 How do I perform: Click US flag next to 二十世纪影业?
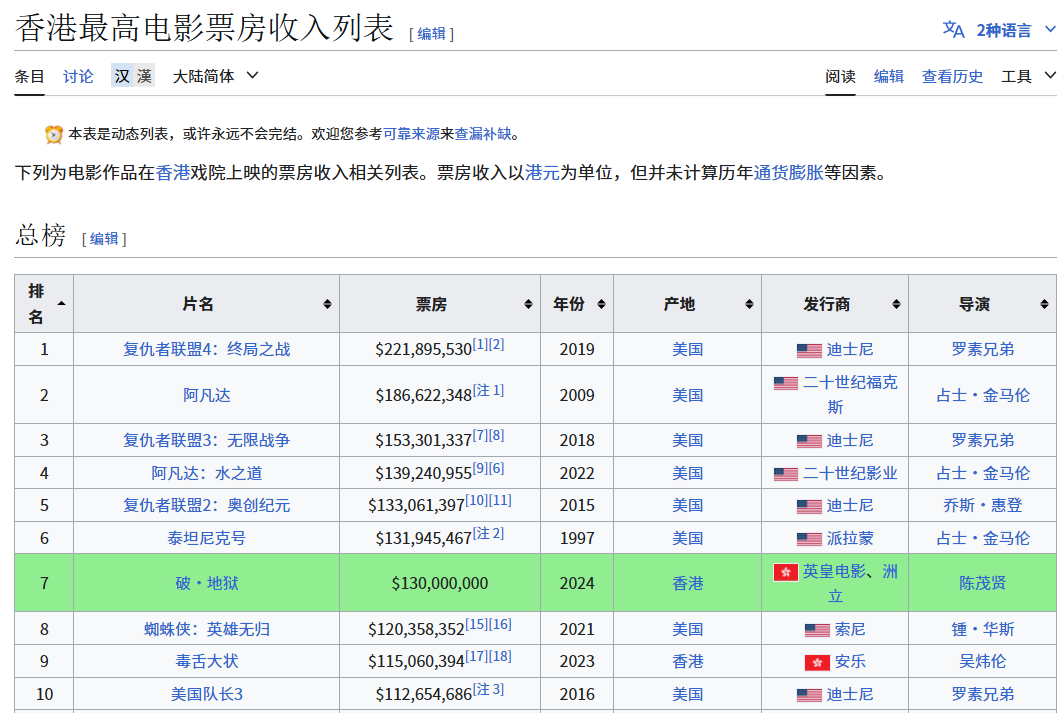click(786, 474)
